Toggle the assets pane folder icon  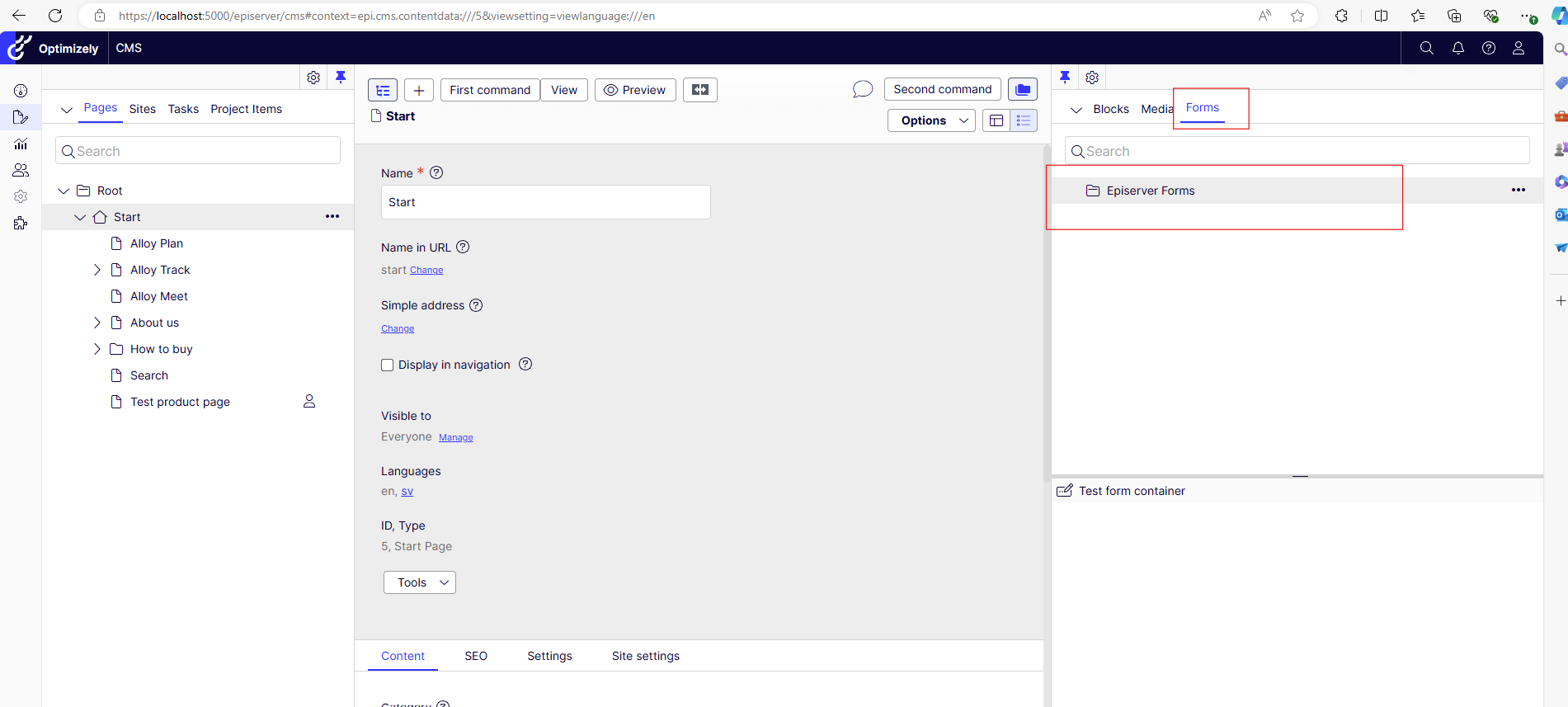click(x=1022, y=89)
